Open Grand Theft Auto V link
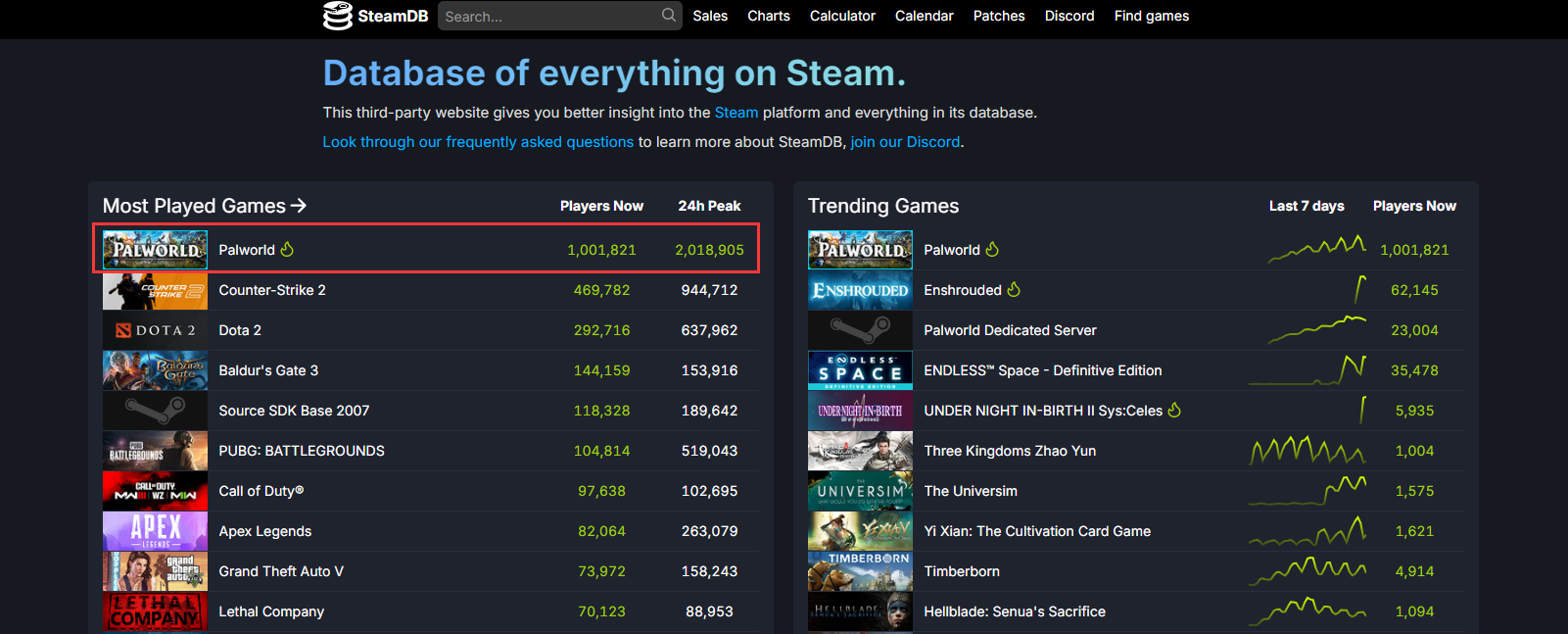Screen dimensions: 1568x634 coord(281,571)
